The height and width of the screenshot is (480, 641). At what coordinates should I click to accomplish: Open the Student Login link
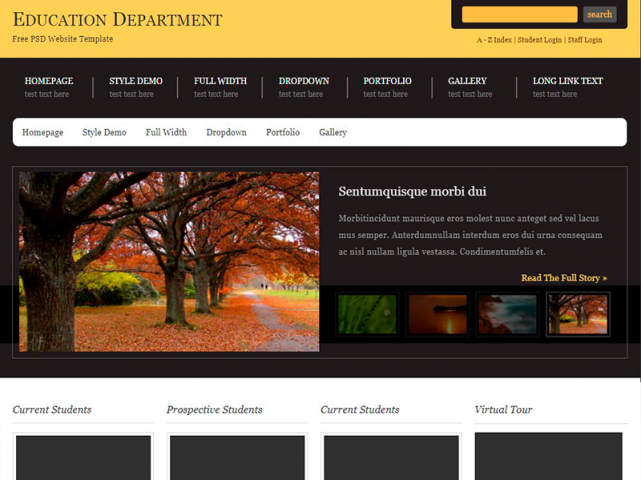pos(540,40)
